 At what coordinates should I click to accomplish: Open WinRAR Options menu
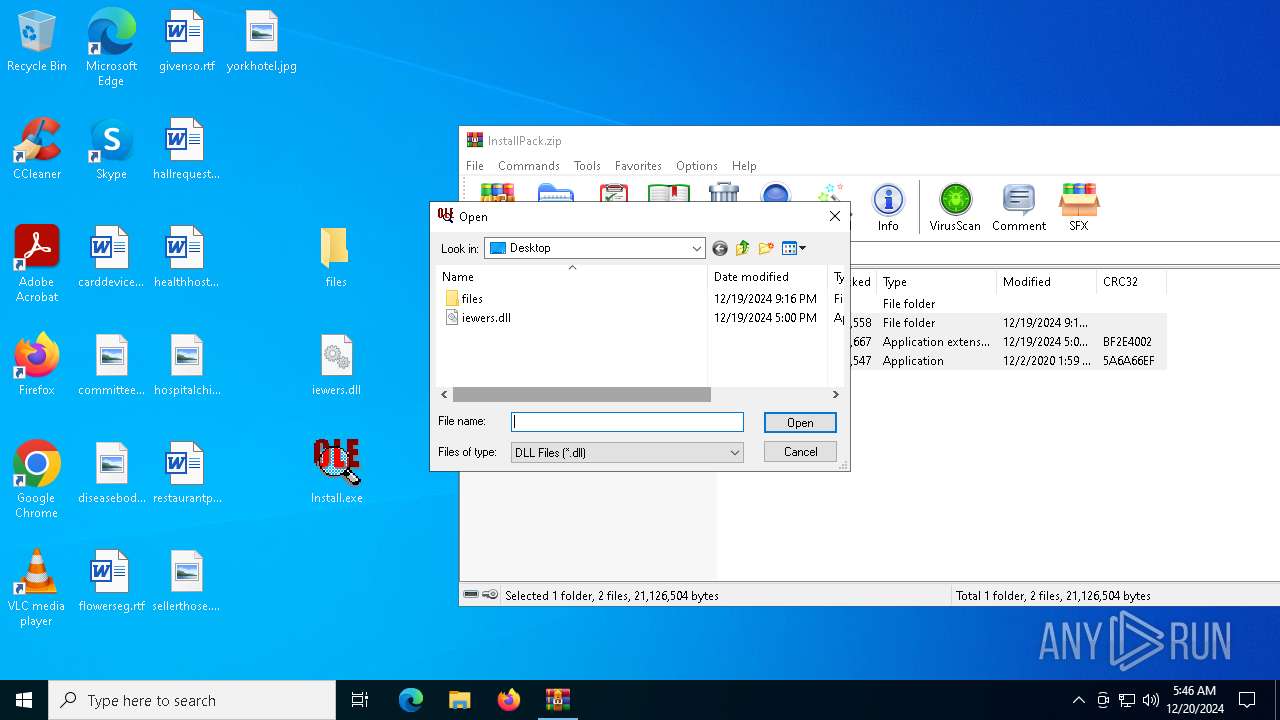[697, 166]
